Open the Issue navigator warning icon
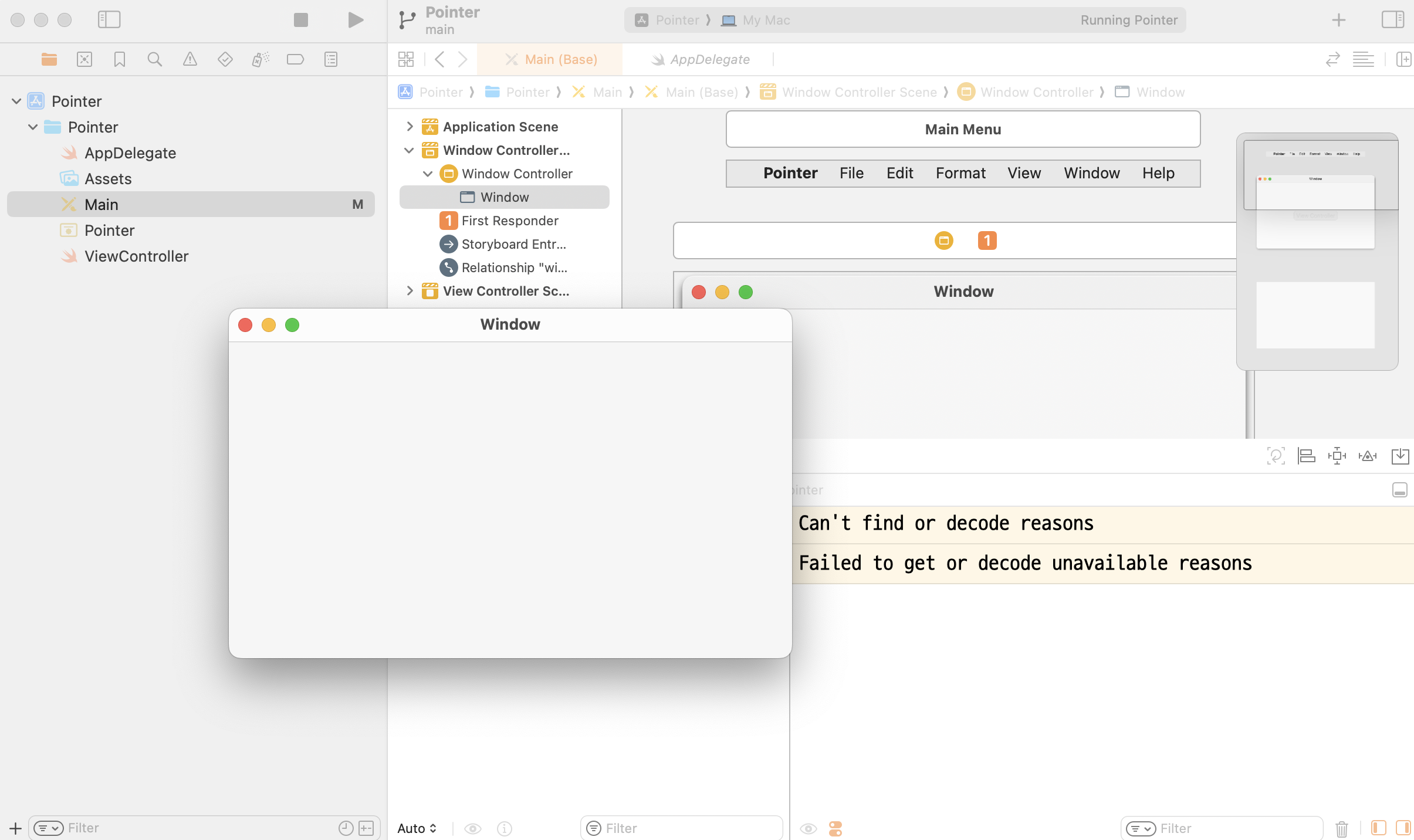This screenshot has width=1414, height=840. pyautogui.click(x=190, y=59)
